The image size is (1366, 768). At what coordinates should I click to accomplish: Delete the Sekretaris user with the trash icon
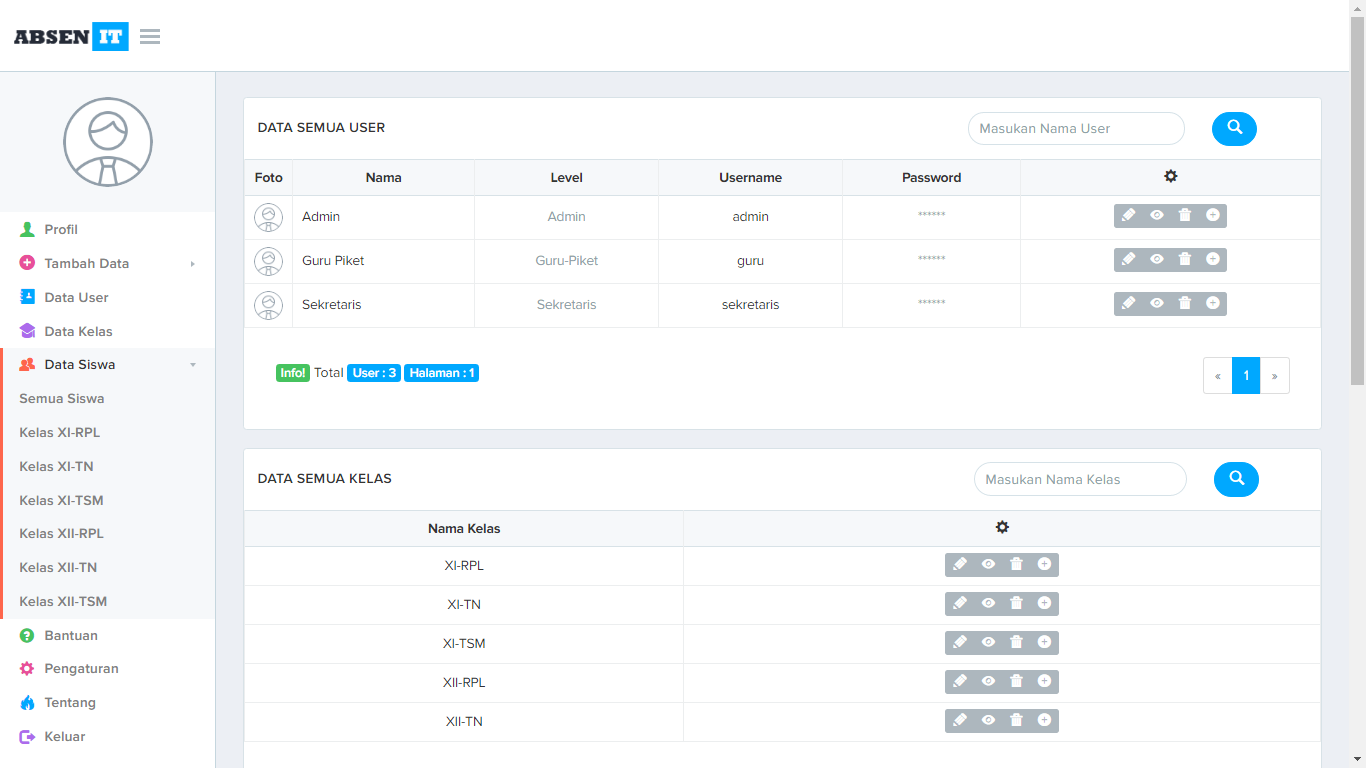pyautogui.click(x=1185, y=303)
